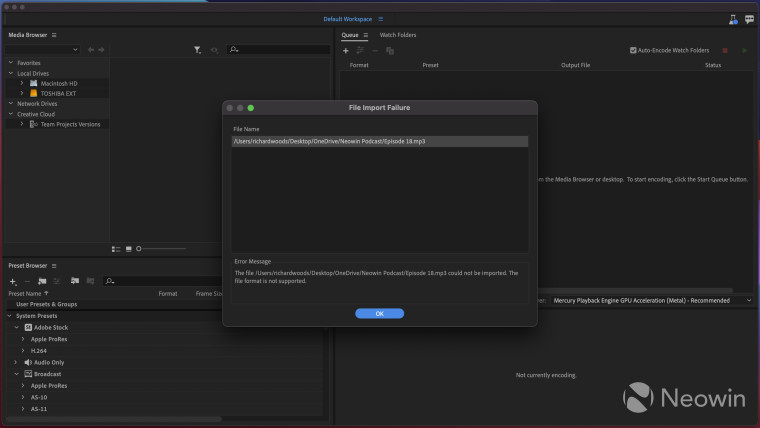The width and height of the screenshot is (760, 428).
Task: Collapse the System Presets group
Action: point(9,316)
